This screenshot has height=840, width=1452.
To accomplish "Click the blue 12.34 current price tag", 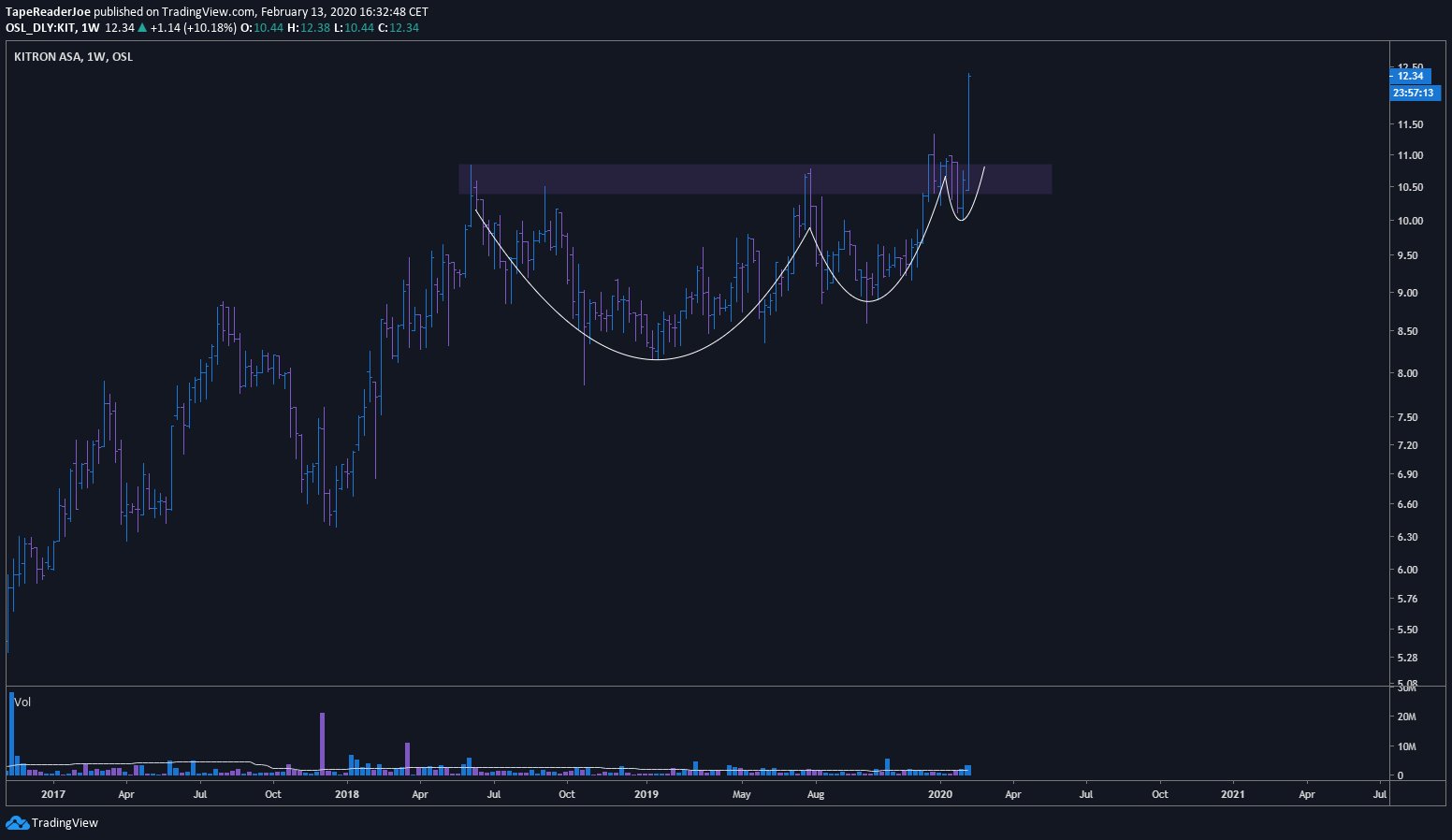I will 1410,76.
